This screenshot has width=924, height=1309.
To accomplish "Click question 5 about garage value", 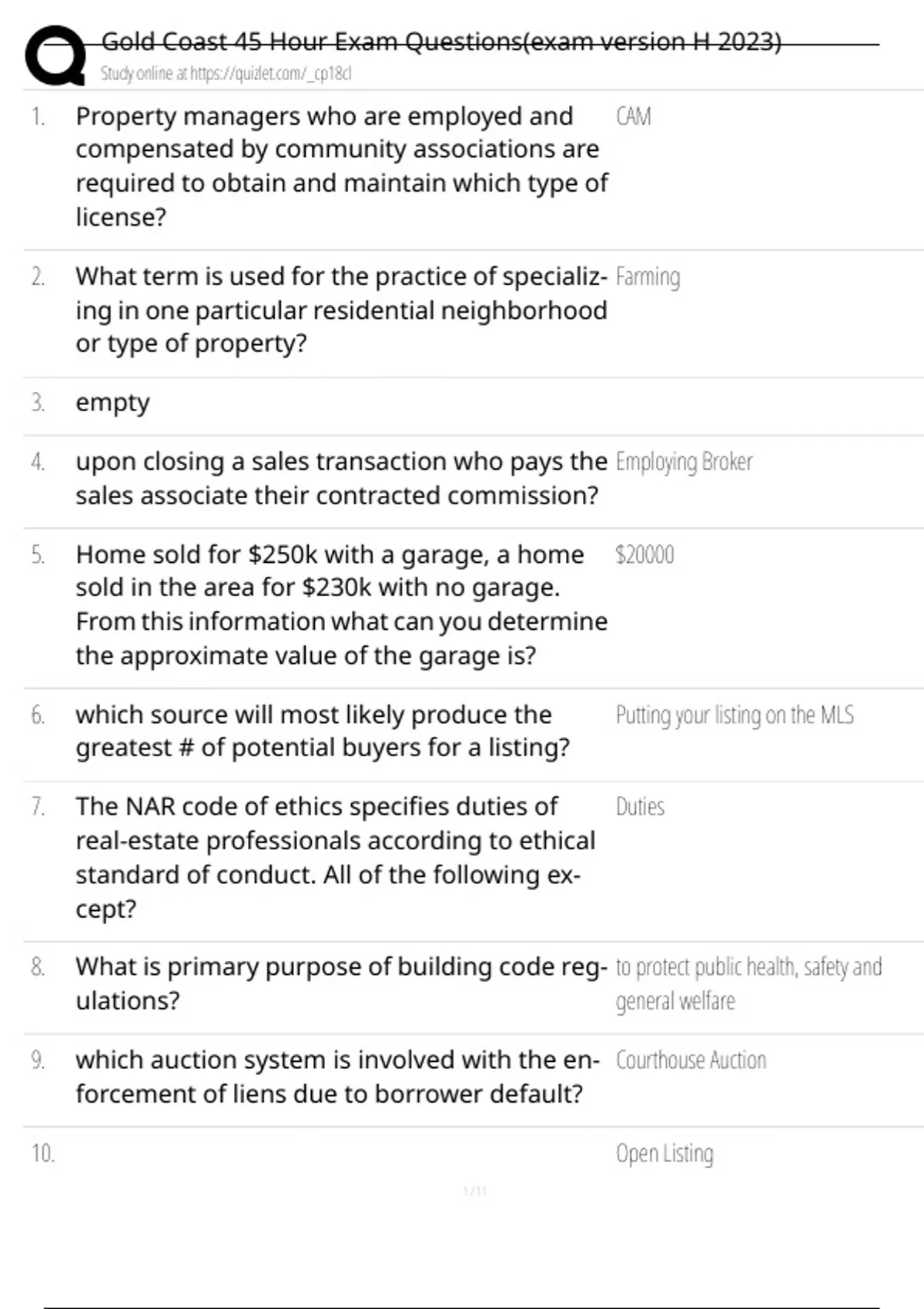I will coord(342,604).
